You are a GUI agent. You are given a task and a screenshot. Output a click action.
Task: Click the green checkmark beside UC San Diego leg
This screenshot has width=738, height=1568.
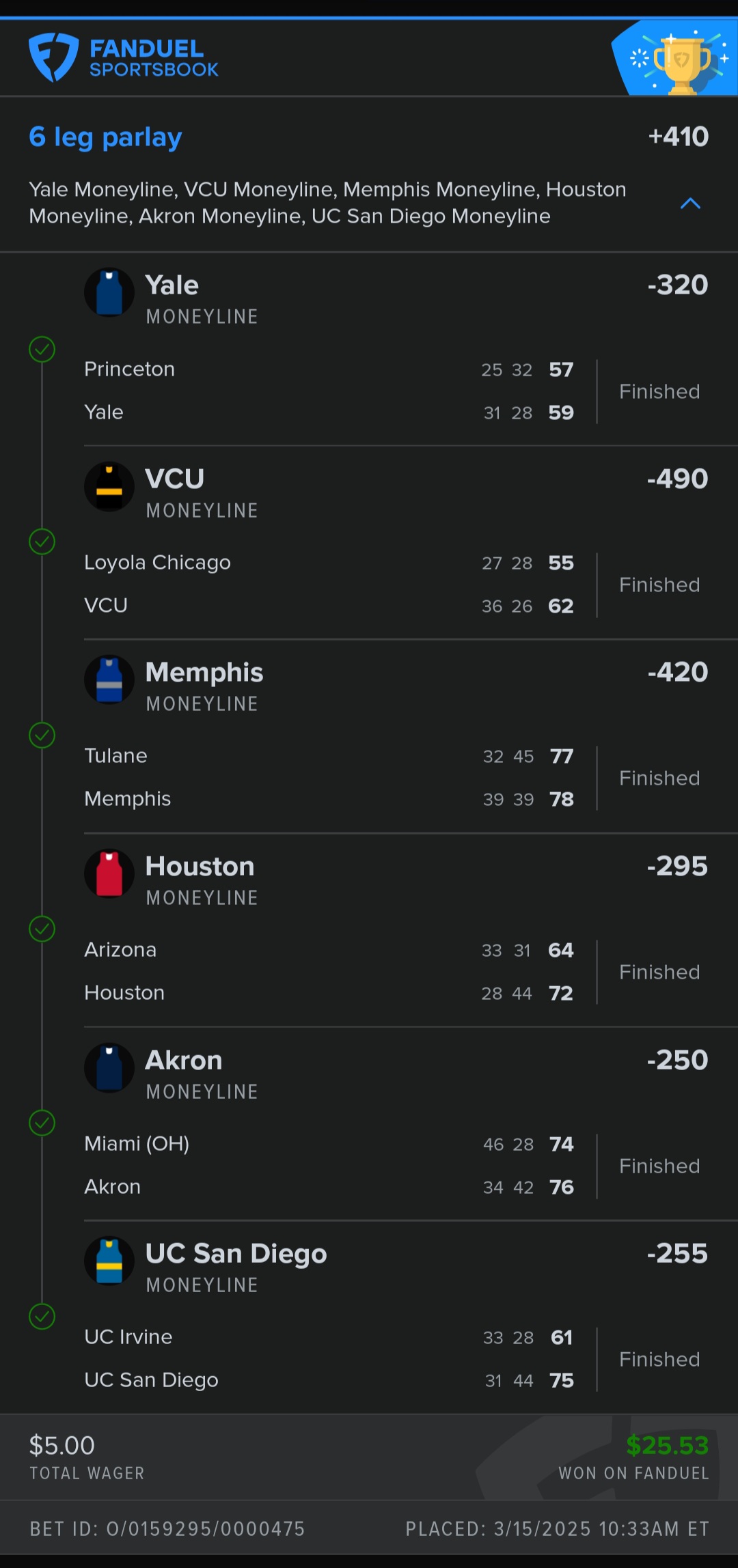point(42,1316)
